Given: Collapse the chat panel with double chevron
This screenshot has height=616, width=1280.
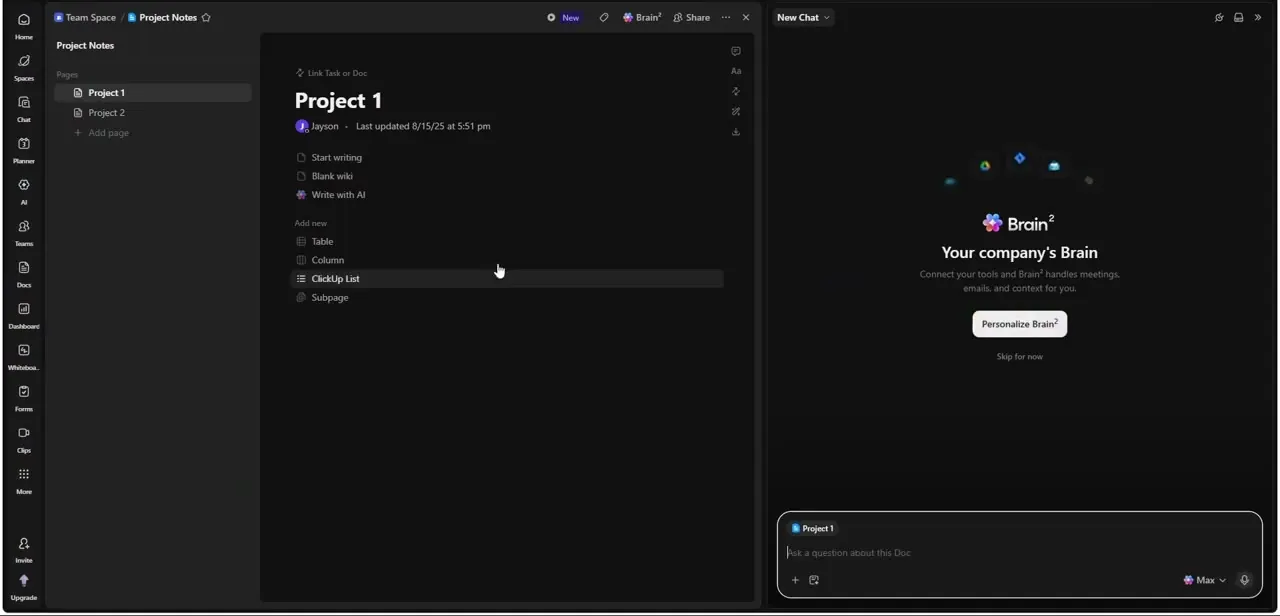Looking at the screenshot, I should click(x=1258, y=17).
